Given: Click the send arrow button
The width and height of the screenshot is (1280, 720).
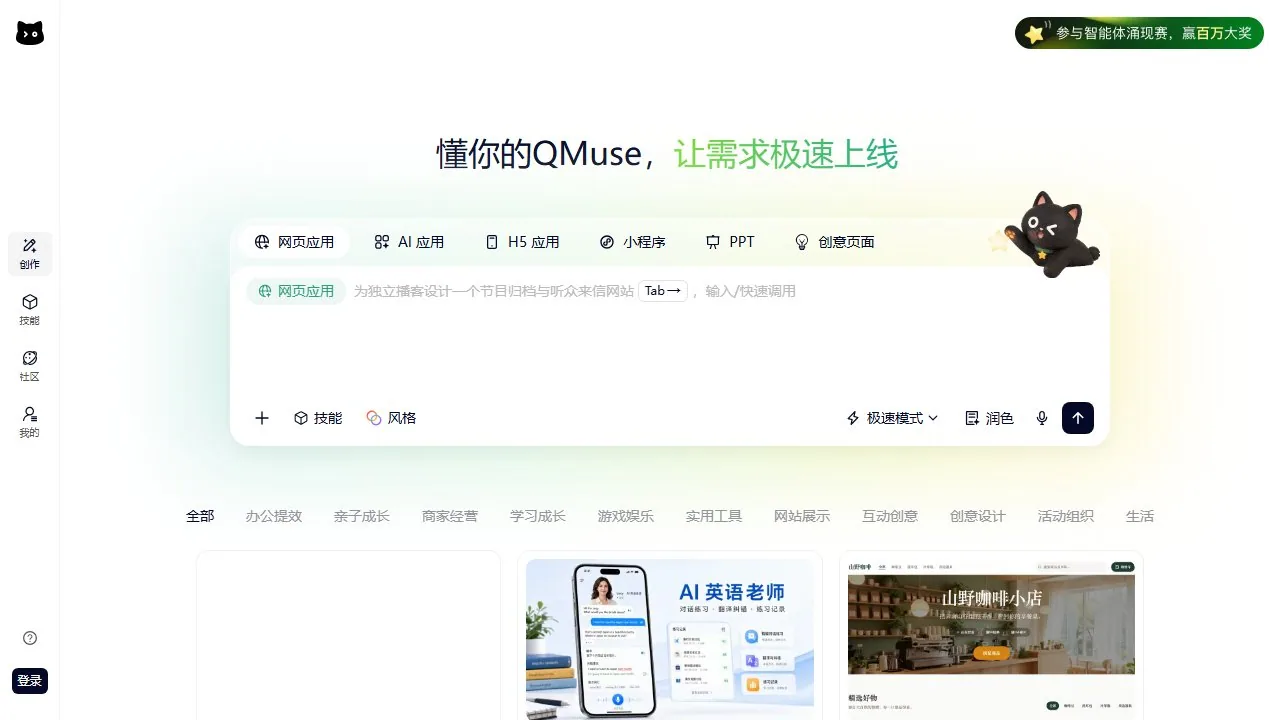Looking at the screenshot, I should coord(1078,418).
